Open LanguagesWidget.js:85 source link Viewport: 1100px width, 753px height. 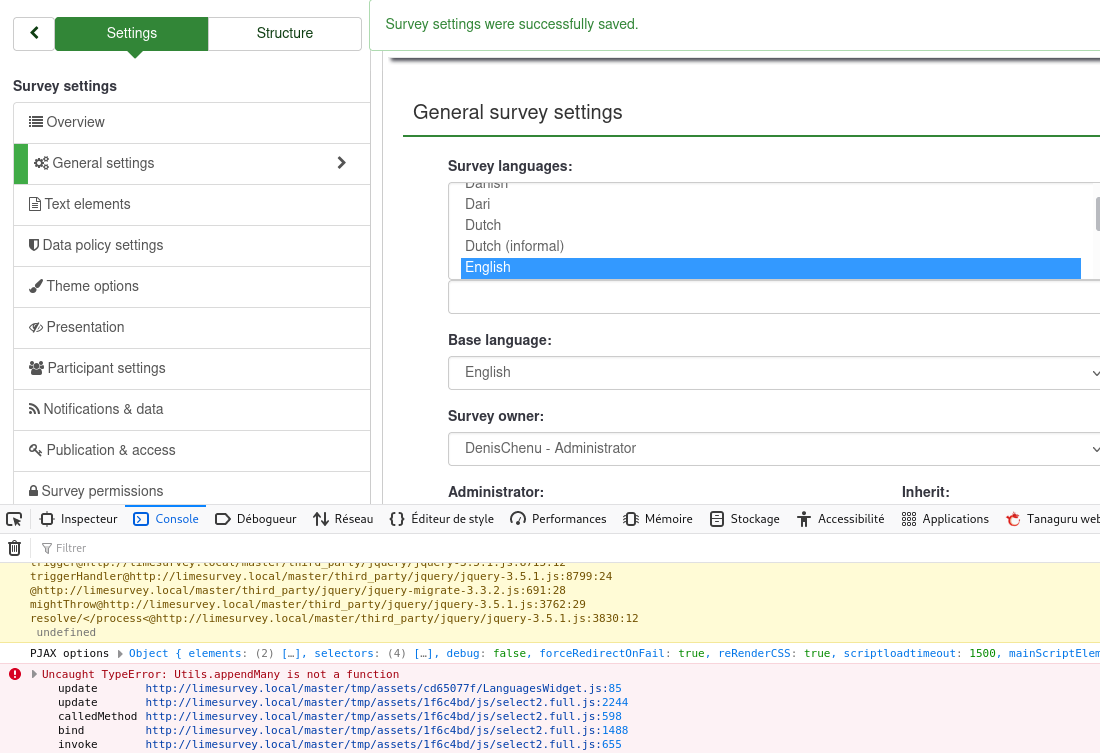click(383, 689)
